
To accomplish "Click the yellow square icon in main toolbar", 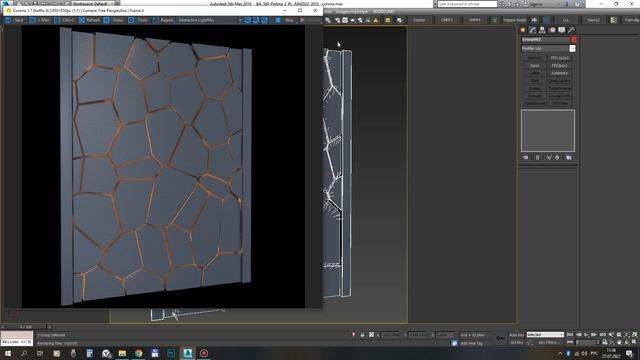I will [387, 20].
